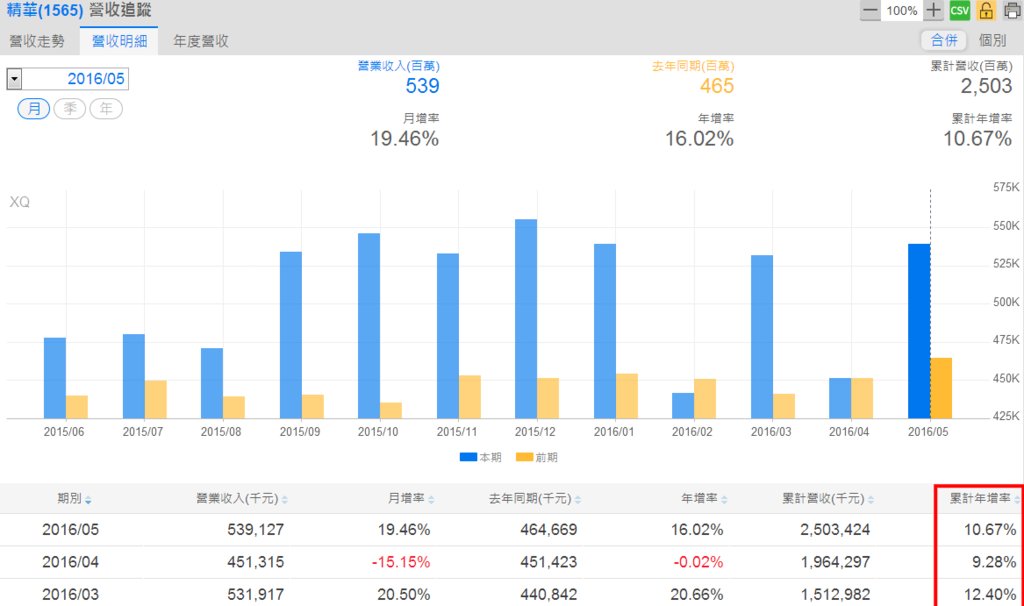Viewport: 1024px width, 606px height.
Task: Click cumulative revenue 1,512,982 cell
Action: coord(835,595)
